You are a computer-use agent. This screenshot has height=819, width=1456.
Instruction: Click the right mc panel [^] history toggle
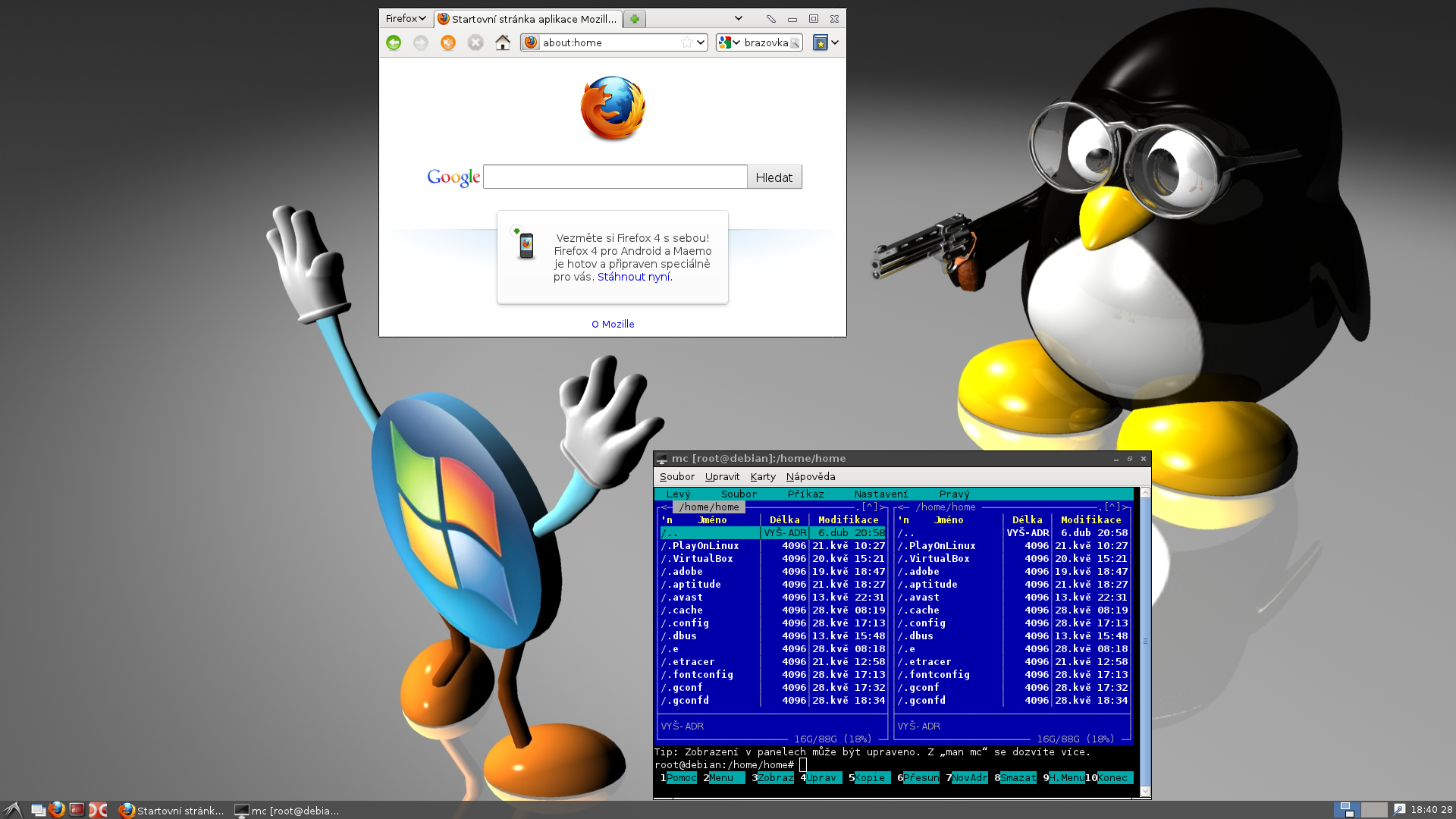(1112, 507)
